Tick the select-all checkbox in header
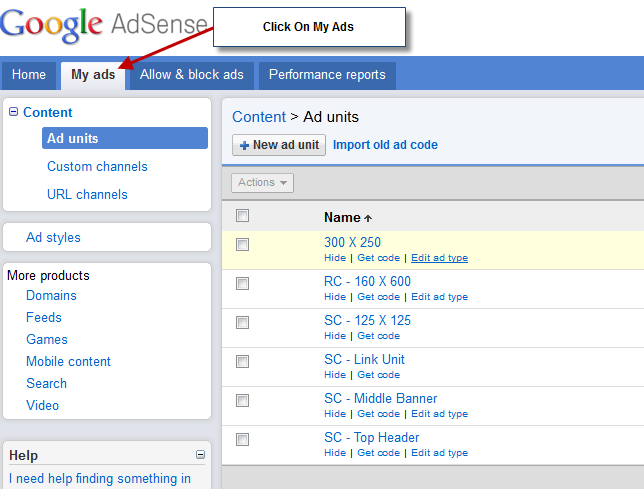This screenshot has height=489, width=644. [242, 216]
